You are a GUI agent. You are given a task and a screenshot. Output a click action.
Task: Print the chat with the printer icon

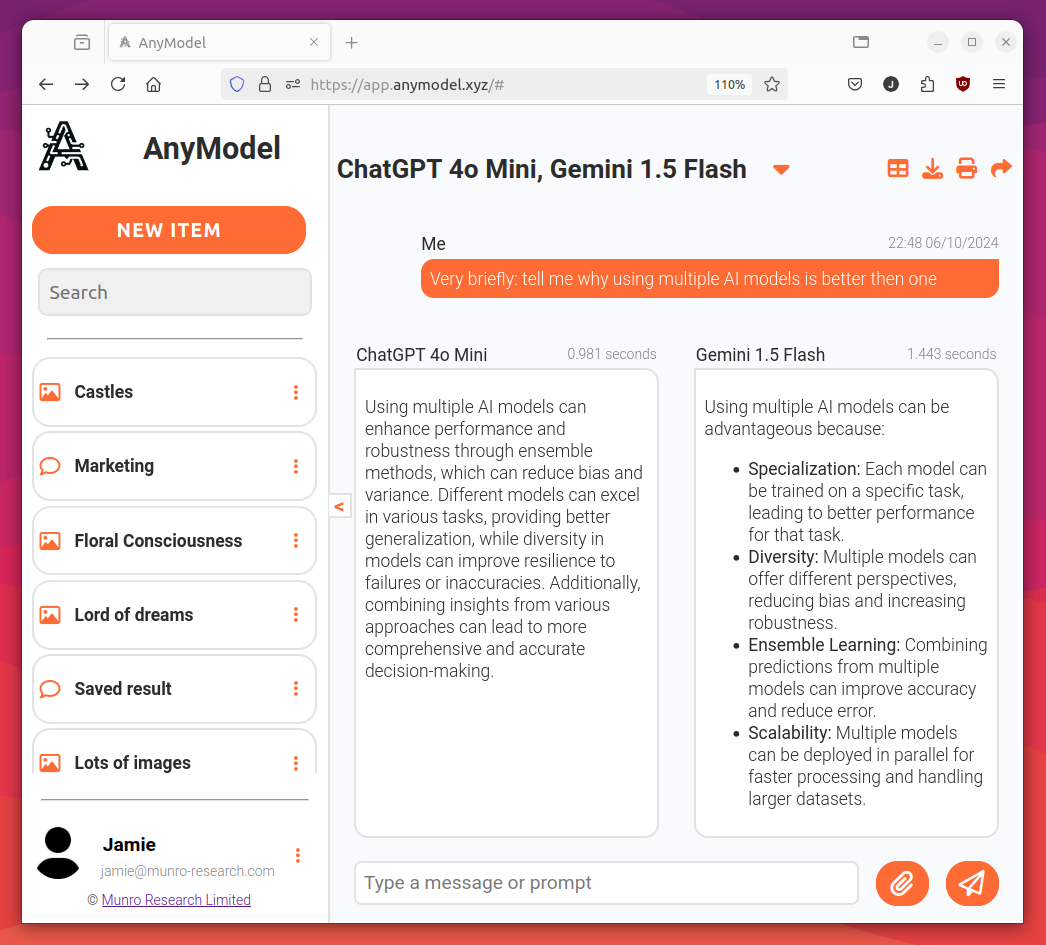(x=967, y=169)
